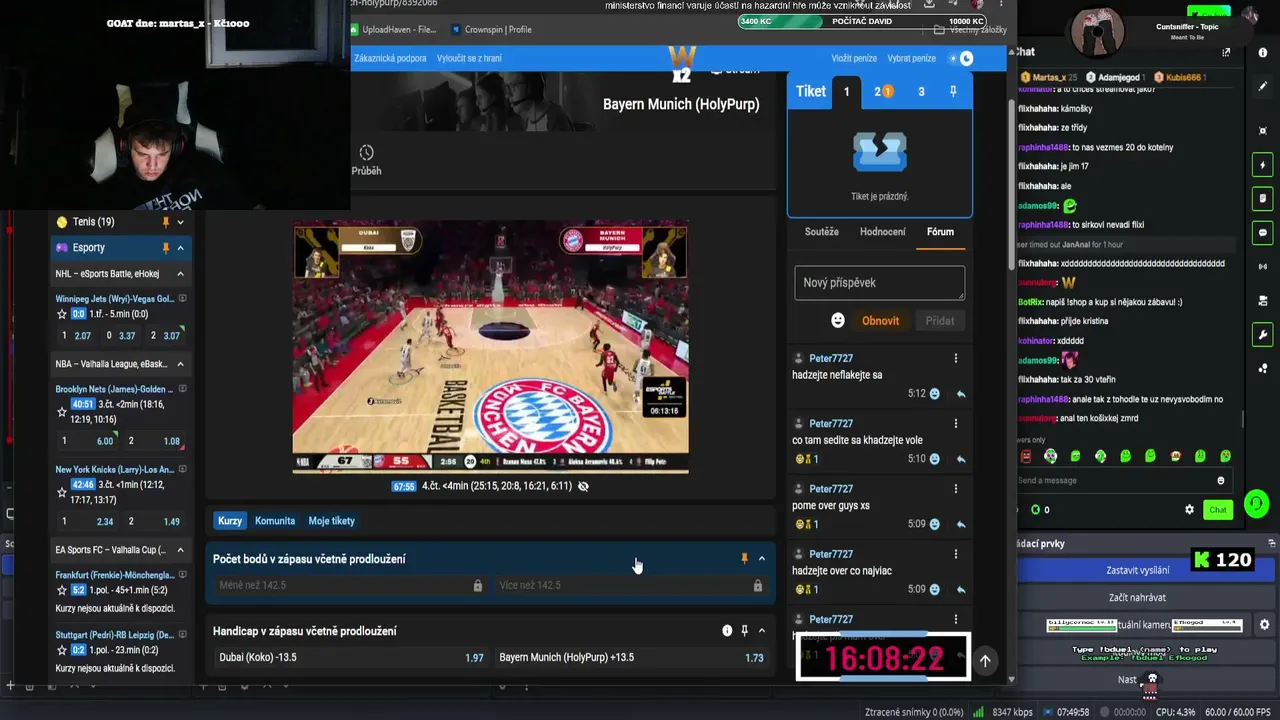Screen dimensions: 1280x720
Task: Pin the Tiket panel
Action: click(953, 91)
